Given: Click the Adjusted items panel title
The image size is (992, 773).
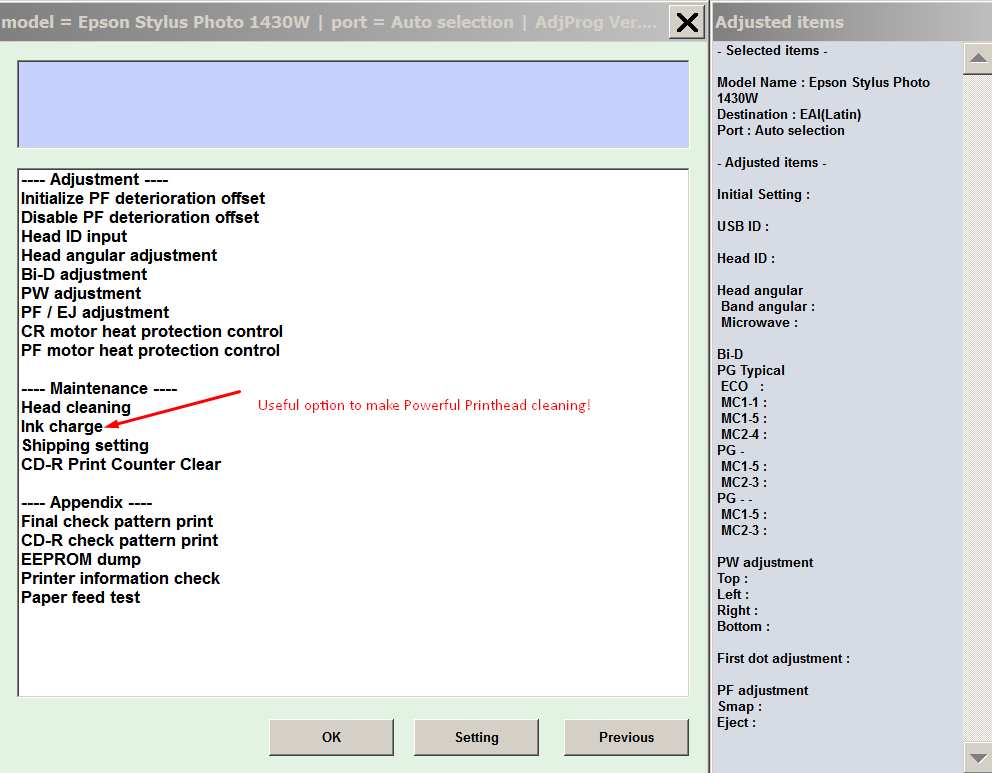Looking at the screenshot, I should pos(779,22).
